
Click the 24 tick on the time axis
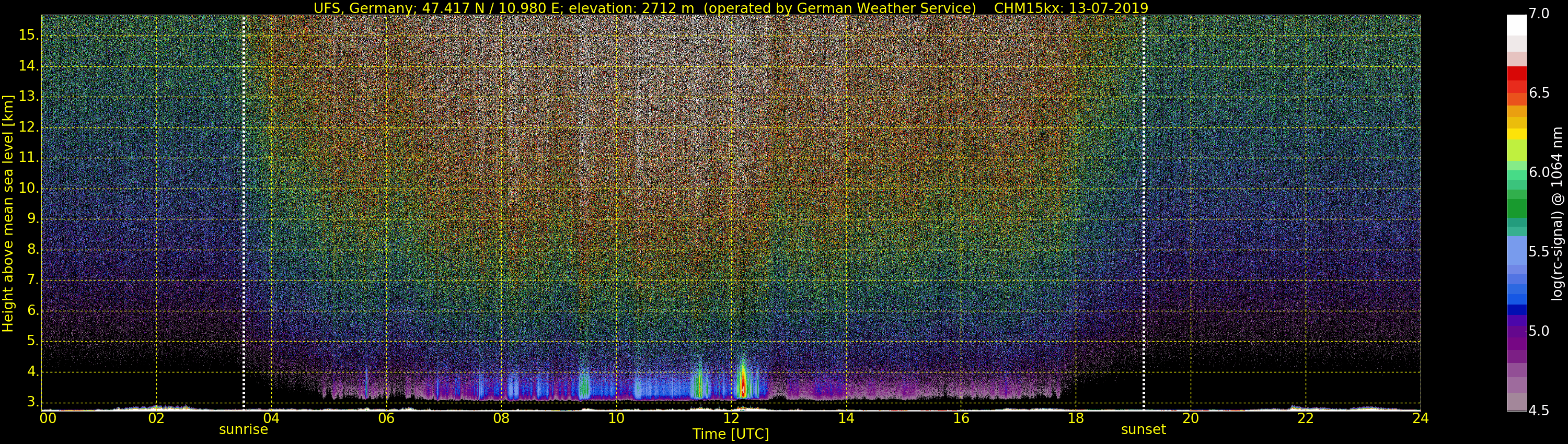point(1420,418)
